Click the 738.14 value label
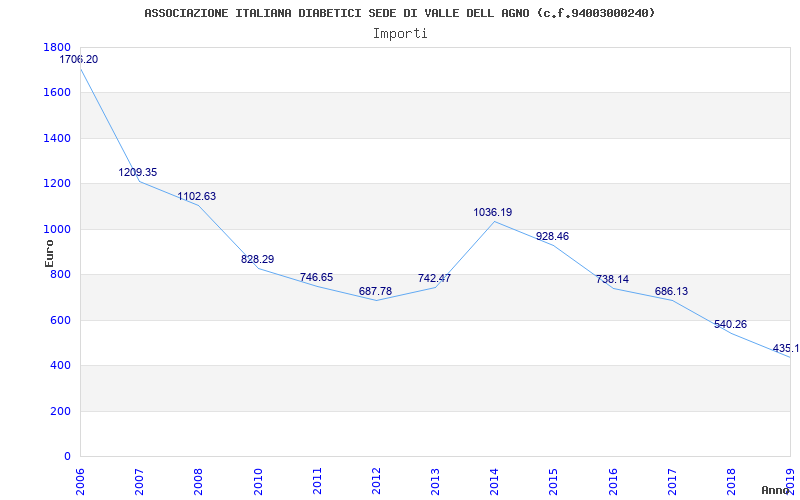This screenshot has height=500, width=800. tap(612, 279)
